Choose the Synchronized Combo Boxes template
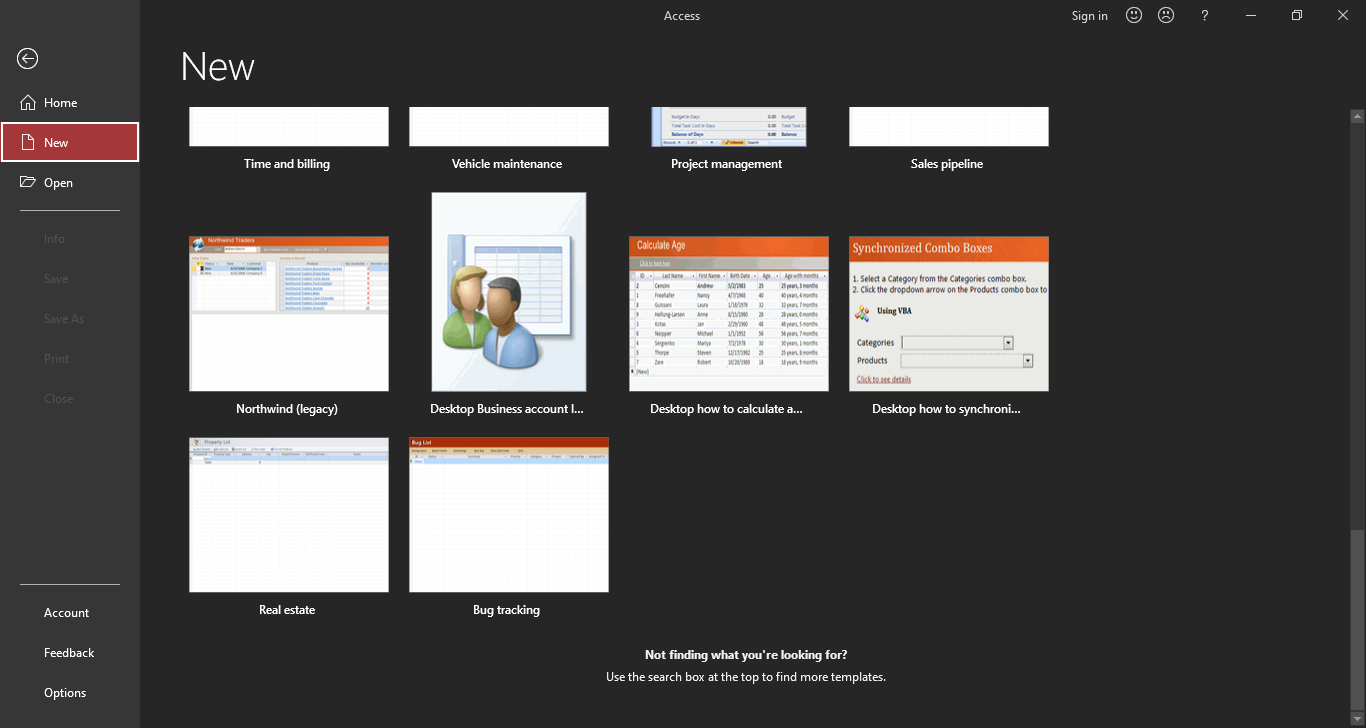Screen dimensions: 1366x728 coord(949,314)
